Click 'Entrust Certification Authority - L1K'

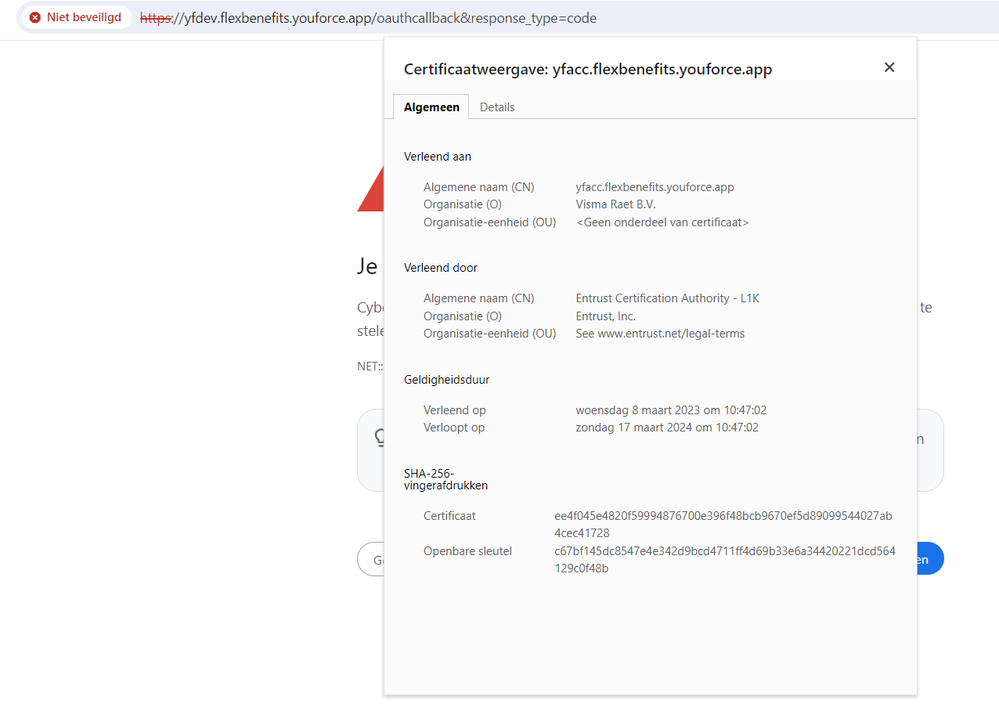pos(668,298)
